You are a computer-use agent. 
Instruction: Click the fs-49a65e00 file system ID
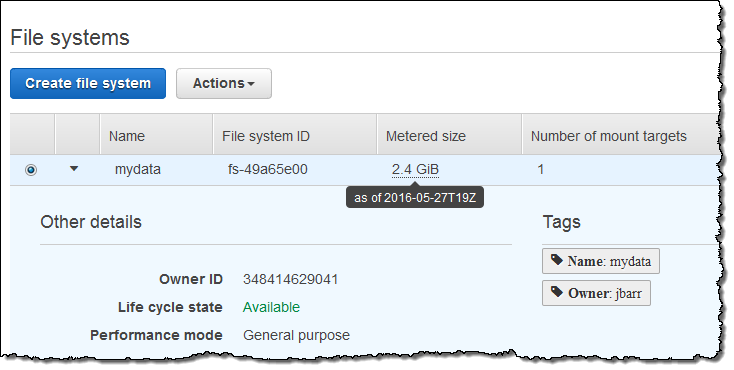click(x=268, y=169)
